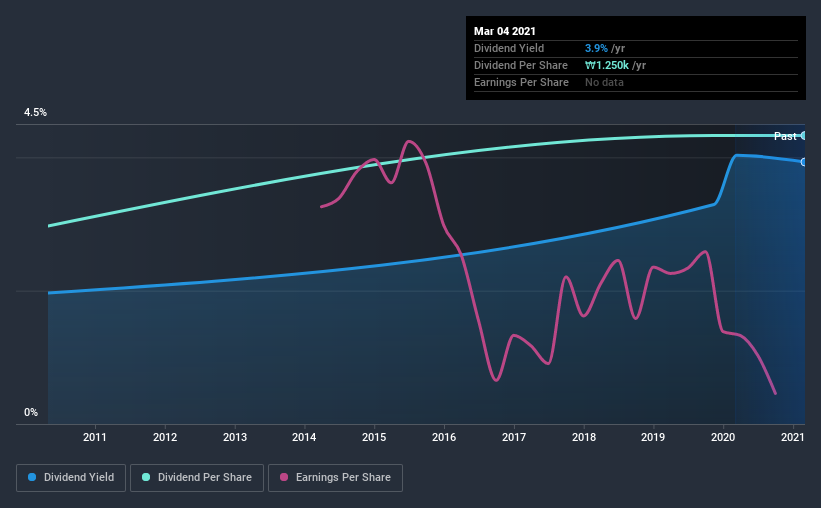Click the ₩1.250k Dividend Per Share value
Image resolution: width=821 pixels, height=508 pixels.
(607, 65)
